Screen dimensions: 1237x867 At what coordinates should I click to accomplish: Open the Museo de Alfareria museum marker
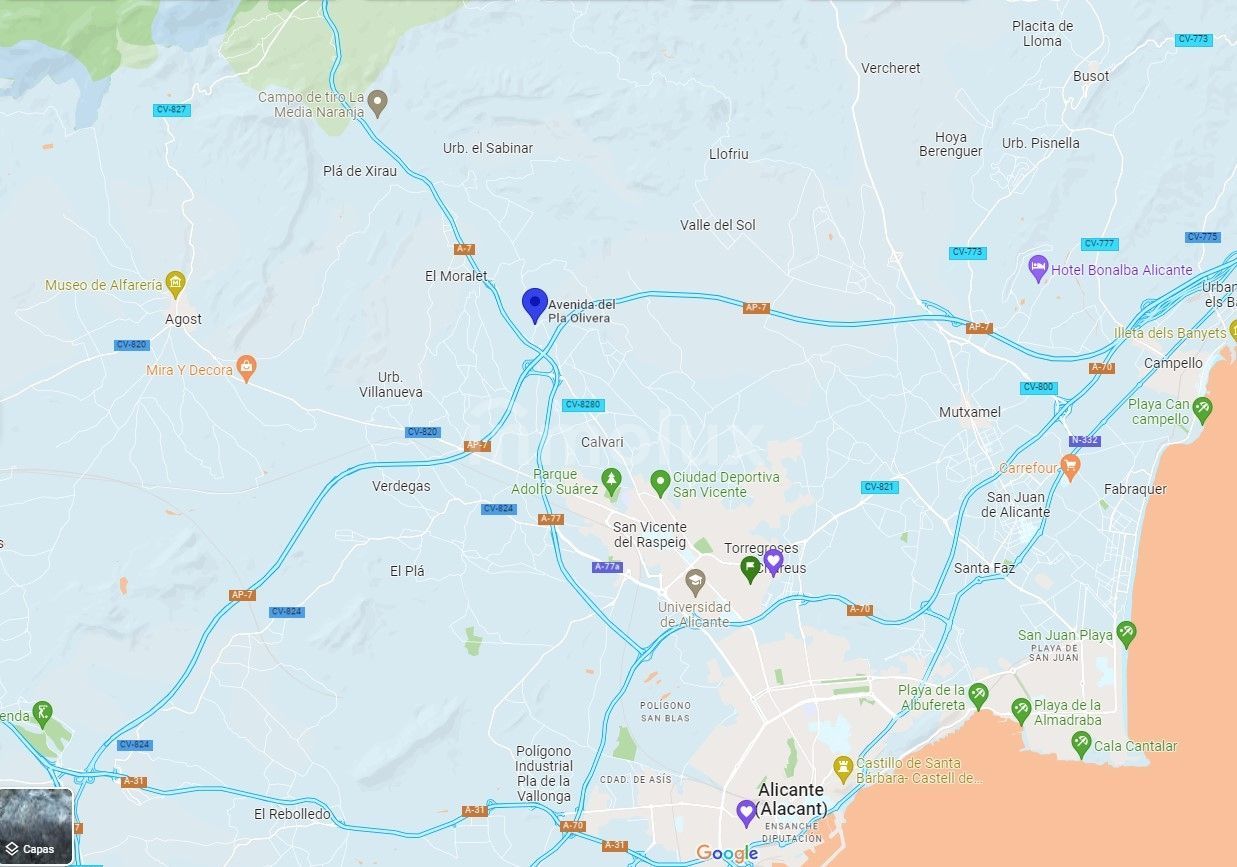176,284
